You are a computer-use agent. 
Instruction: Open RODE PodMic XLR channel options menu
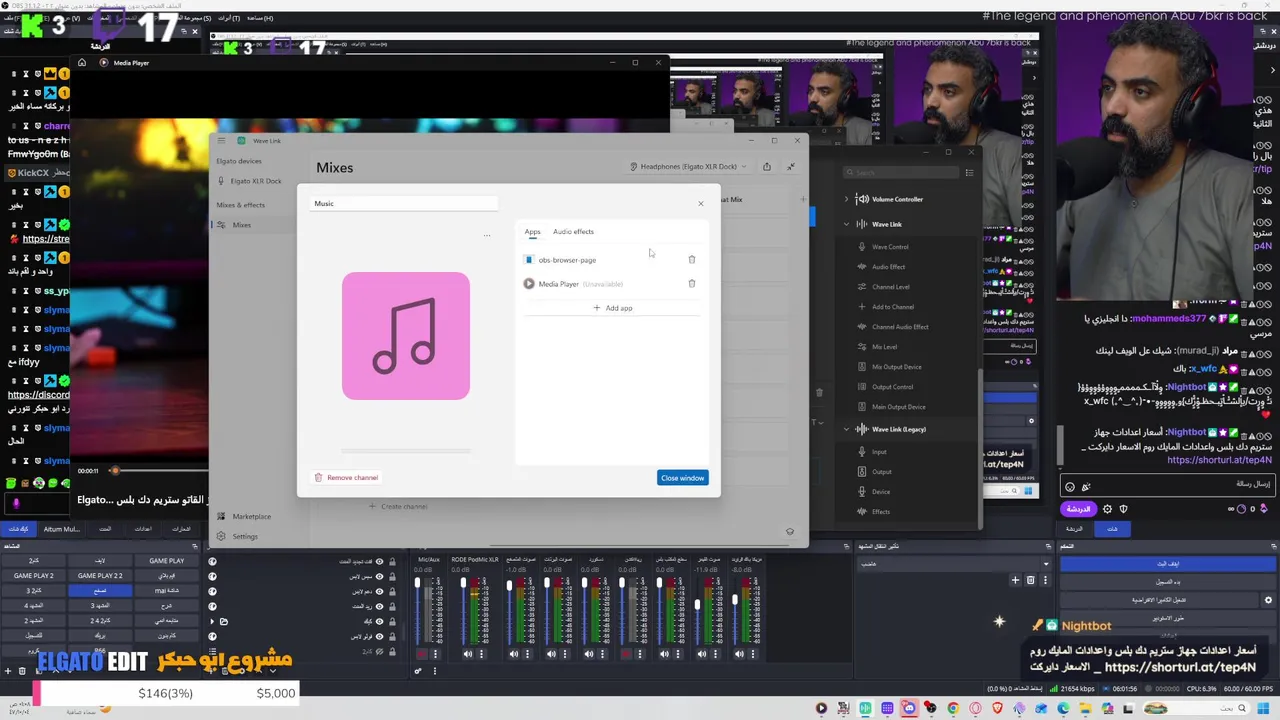[481, 654]
